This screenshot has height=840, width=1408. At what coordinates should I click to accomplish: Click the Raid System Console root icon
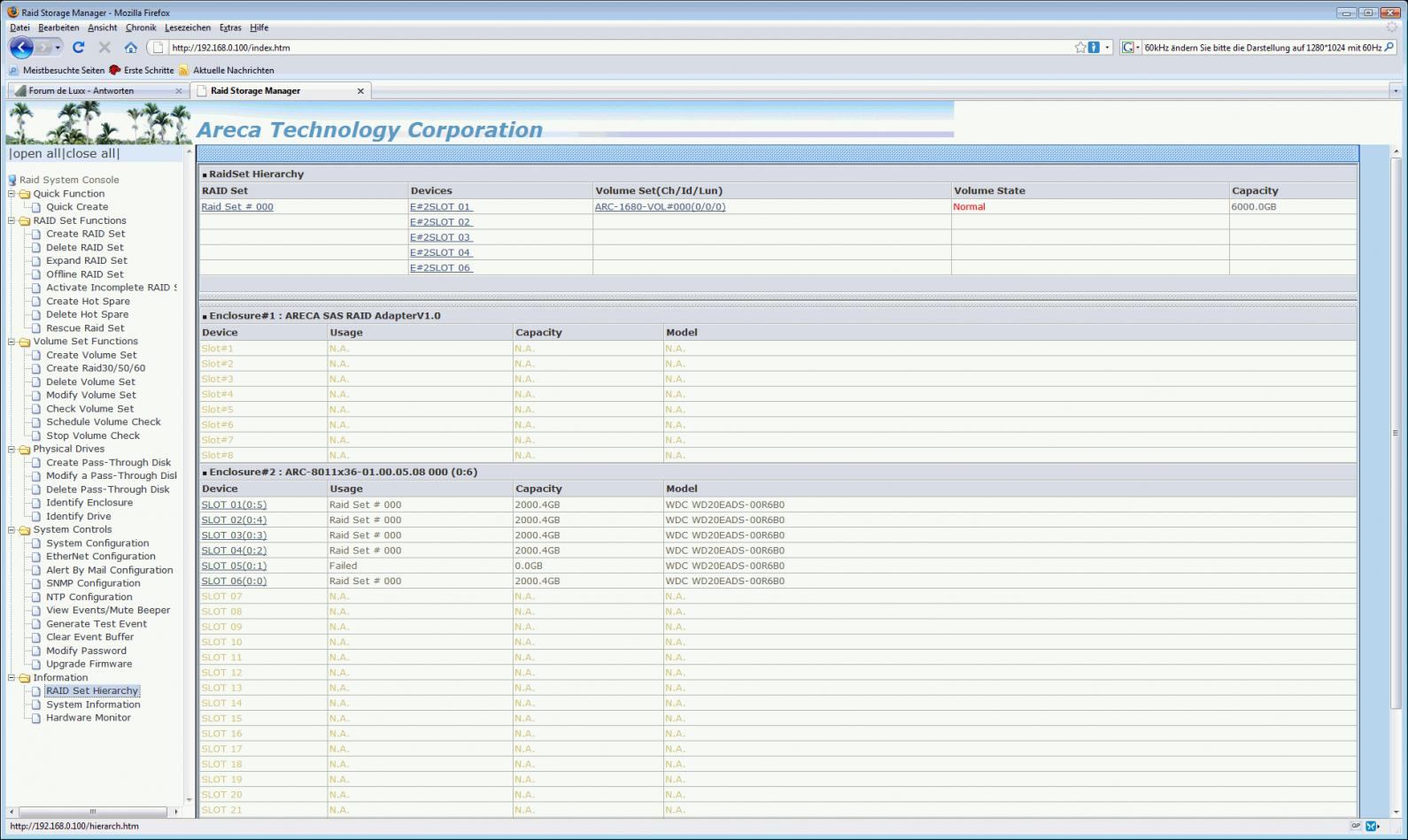coord(12,180)
